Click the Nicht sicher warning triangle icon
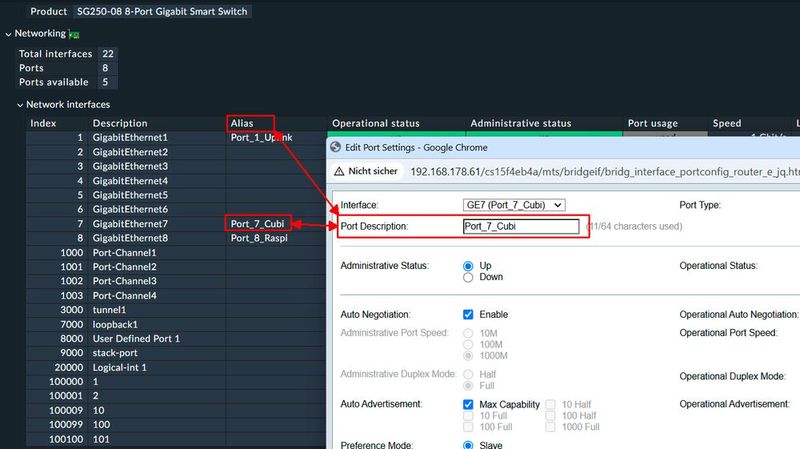The image size is (800, 449). pyautogui.click(x=339, y=171)
